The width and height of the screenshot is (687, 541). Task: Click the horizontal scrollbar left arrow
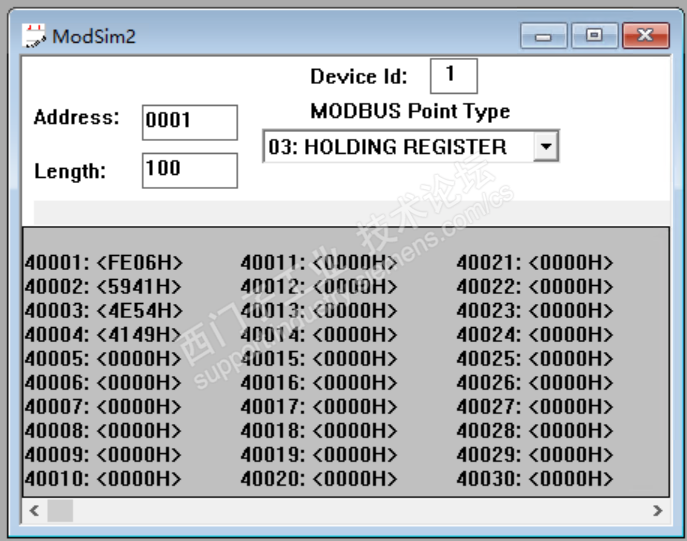(34, 510)
